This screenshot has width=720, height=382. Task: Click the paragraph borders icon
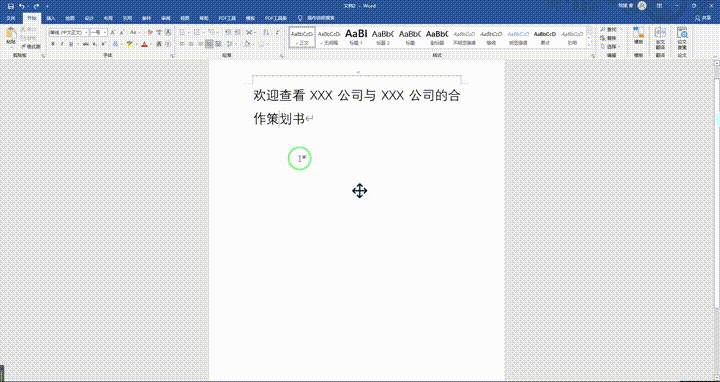(x=262, y=44)
